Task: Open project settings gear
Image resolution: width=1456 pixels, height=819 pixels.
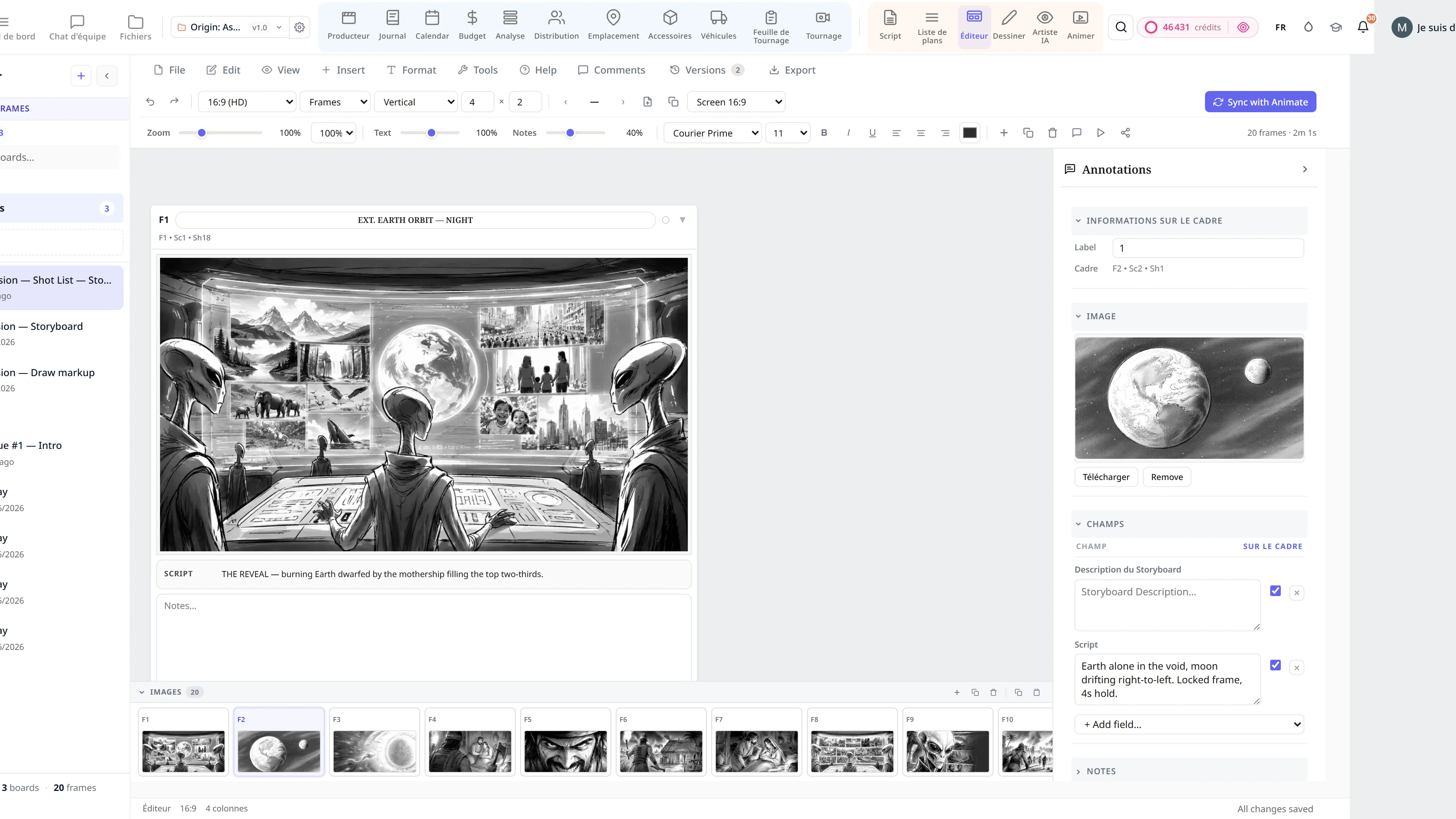Action: [300, 27]
